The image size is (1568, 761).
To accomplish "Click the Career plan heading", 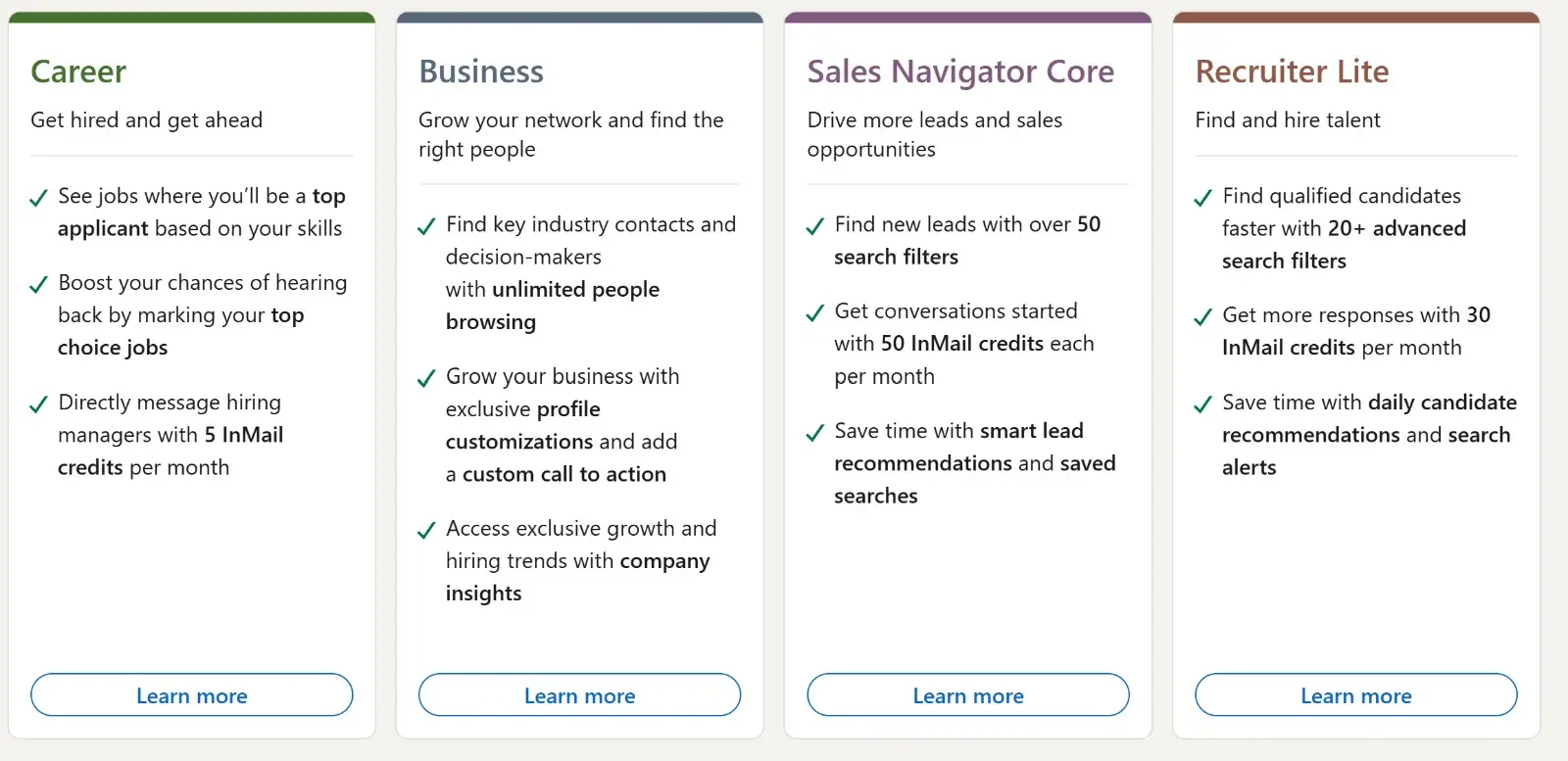I will tap(78, 71).
